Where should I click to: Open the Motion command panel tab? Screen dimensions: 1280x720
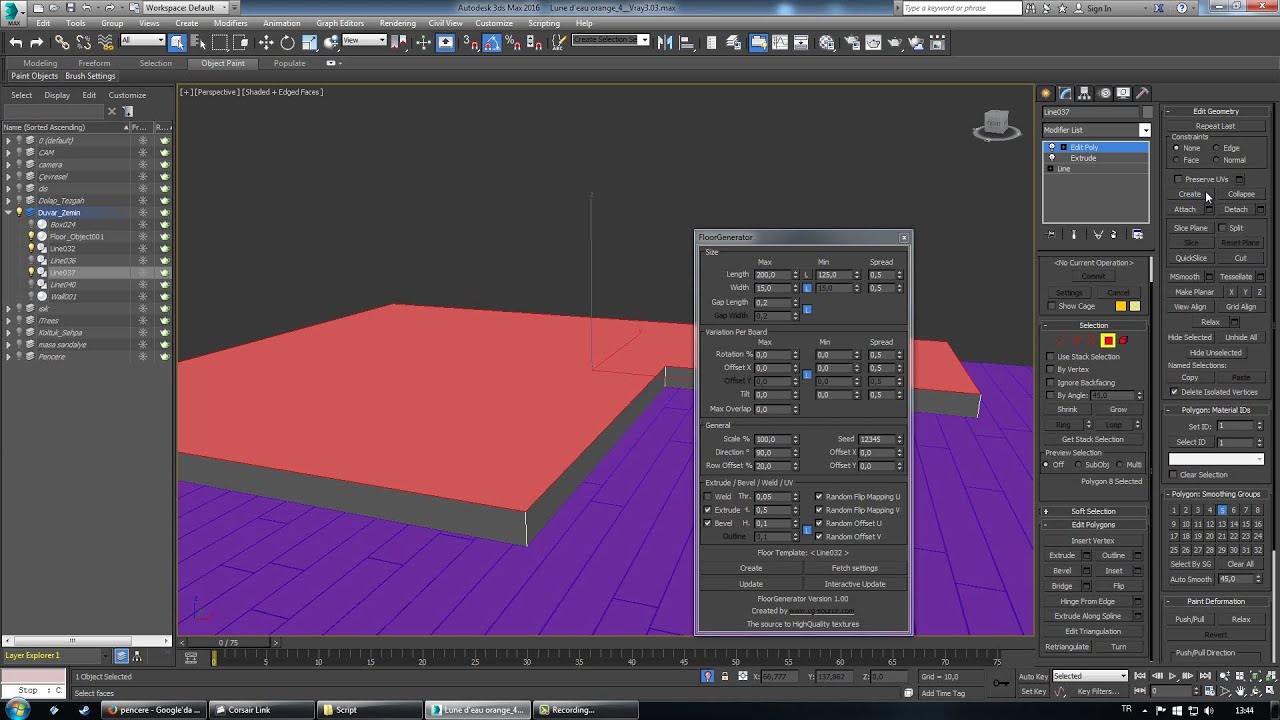tap(1104, 93)
